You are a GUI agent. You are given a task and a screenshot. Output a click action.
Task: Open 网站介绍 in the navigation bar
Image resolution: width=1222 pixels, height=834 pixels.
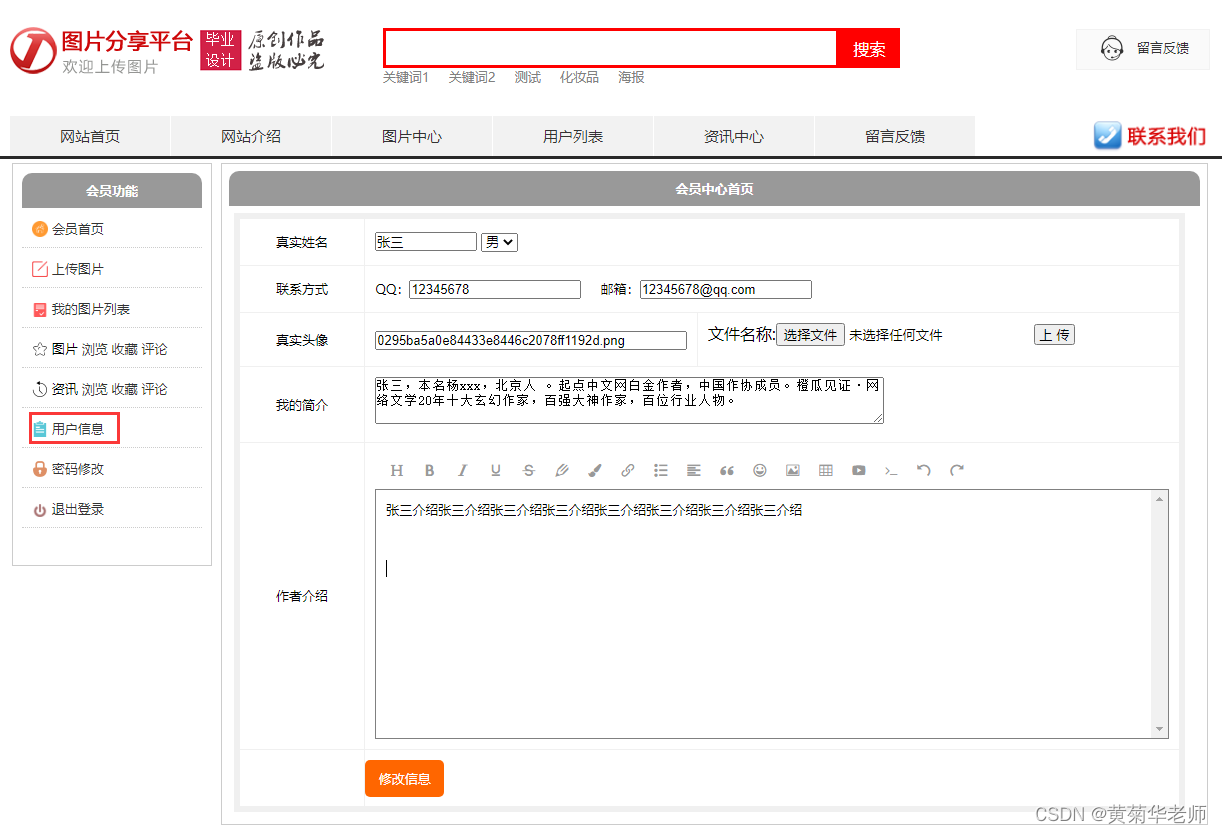[251, 136]
